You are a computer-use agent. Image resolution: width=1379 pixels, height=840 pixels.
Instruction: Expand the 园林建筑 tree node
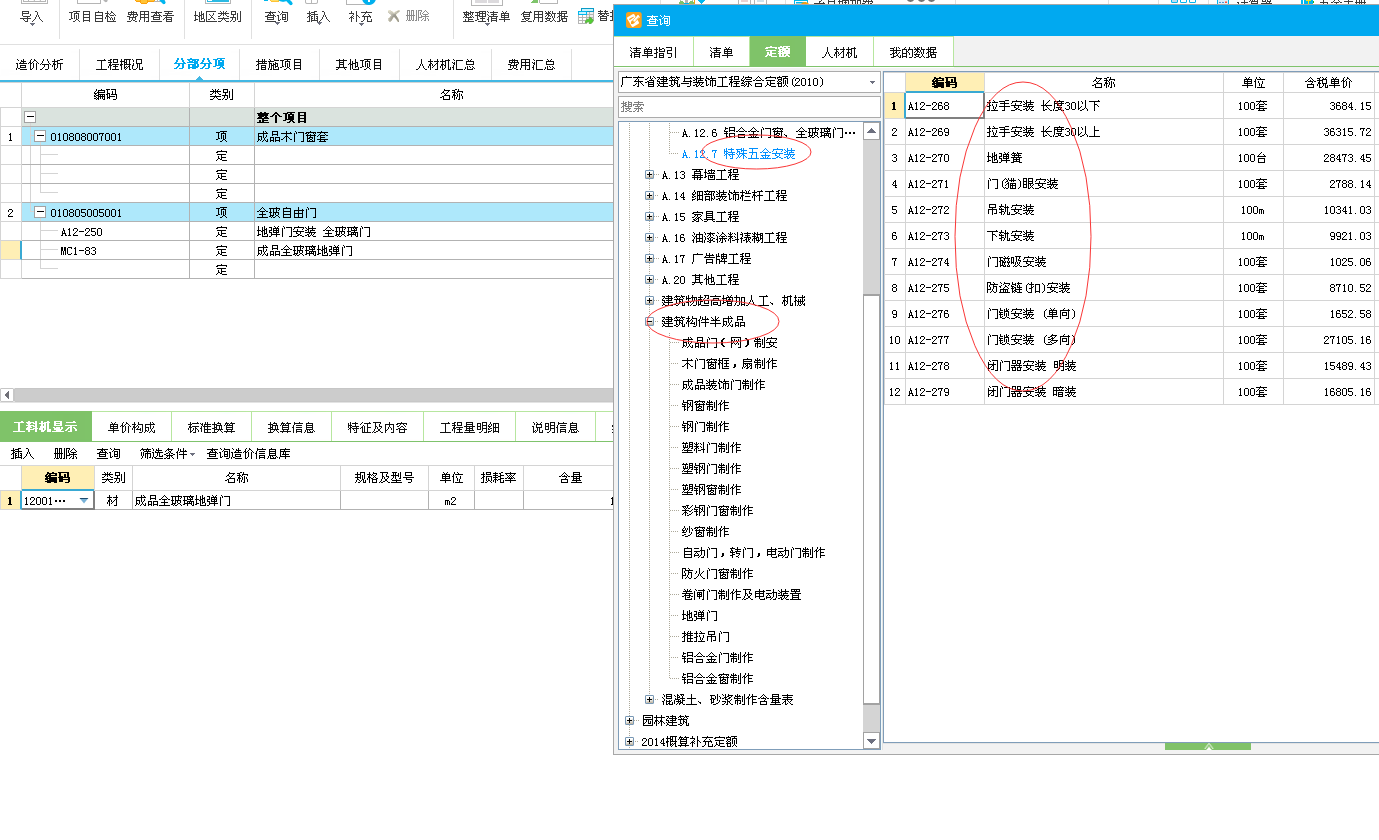pyautogui.click(x=630, y=720)
